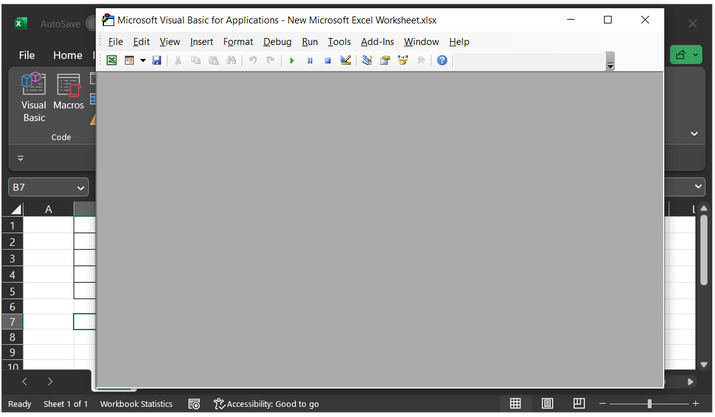Click the Redo arrow icon
715x417 pixels.
[270, 60]
